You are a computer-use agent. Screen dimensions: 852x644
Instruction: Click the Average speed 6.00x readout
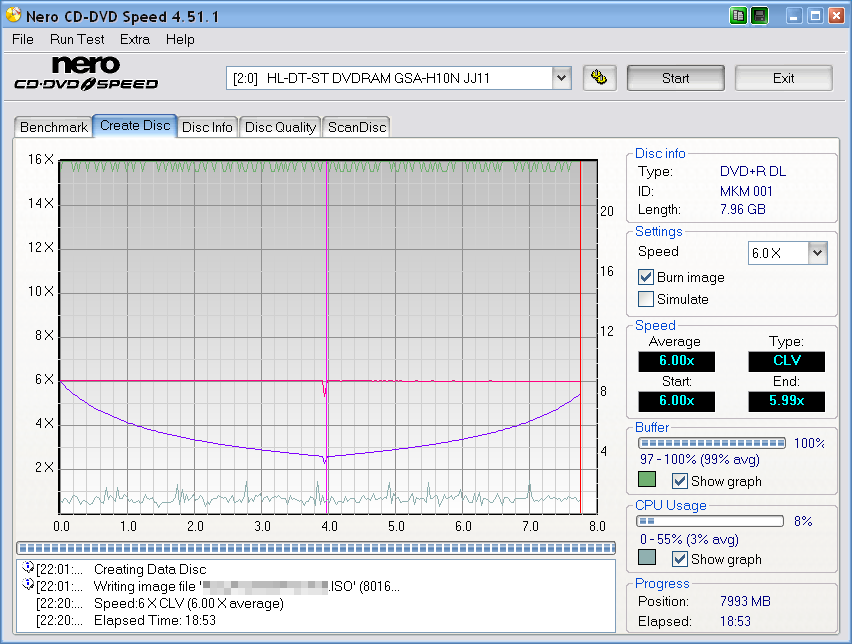[676, 361]
